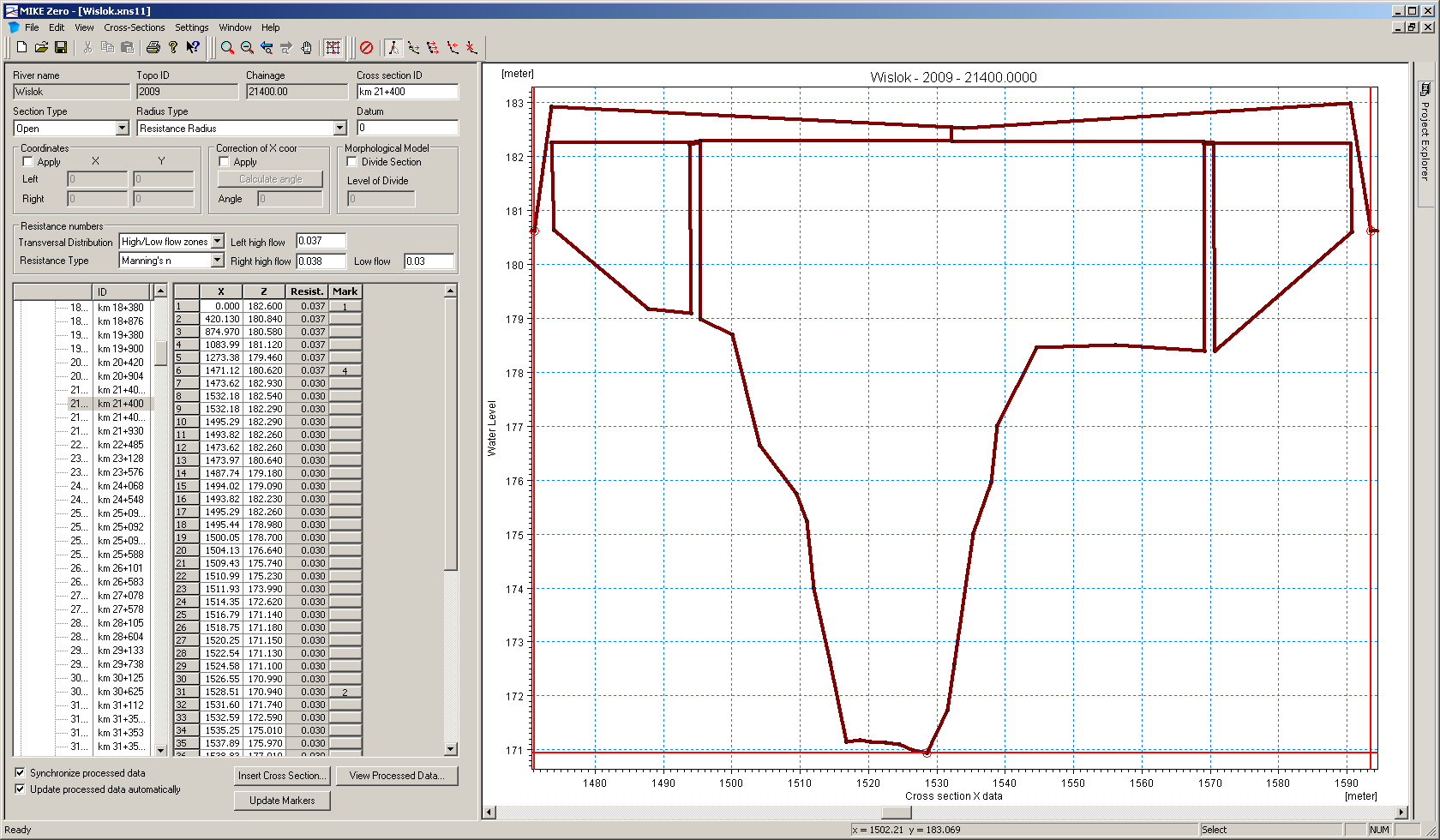Click the previous zoom blue arrow icon

click(x=267, y=48)
